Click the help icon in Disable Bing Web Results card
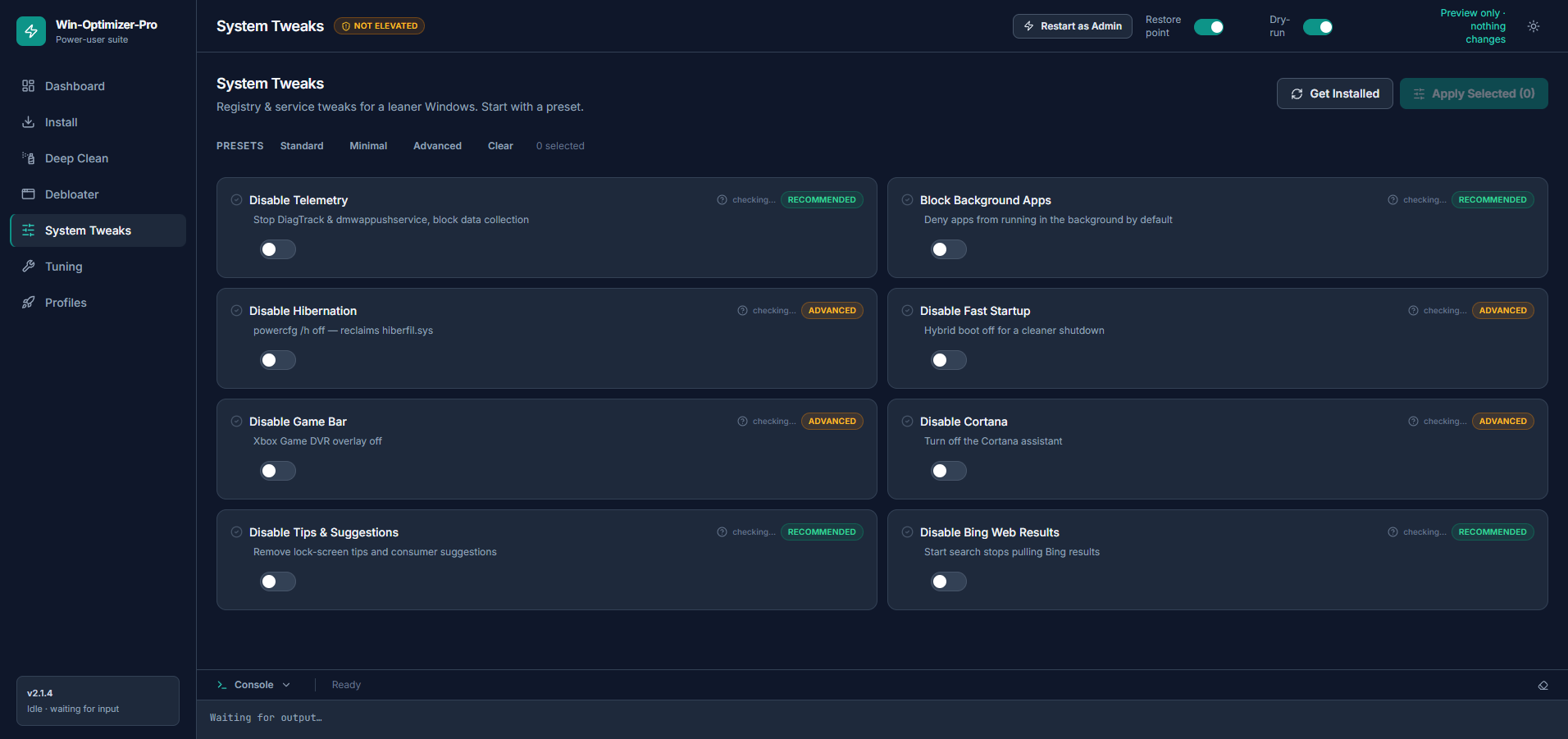The width and height of the screenshot is (1568, 739). pyautogui.click(x=1393, y=532)
